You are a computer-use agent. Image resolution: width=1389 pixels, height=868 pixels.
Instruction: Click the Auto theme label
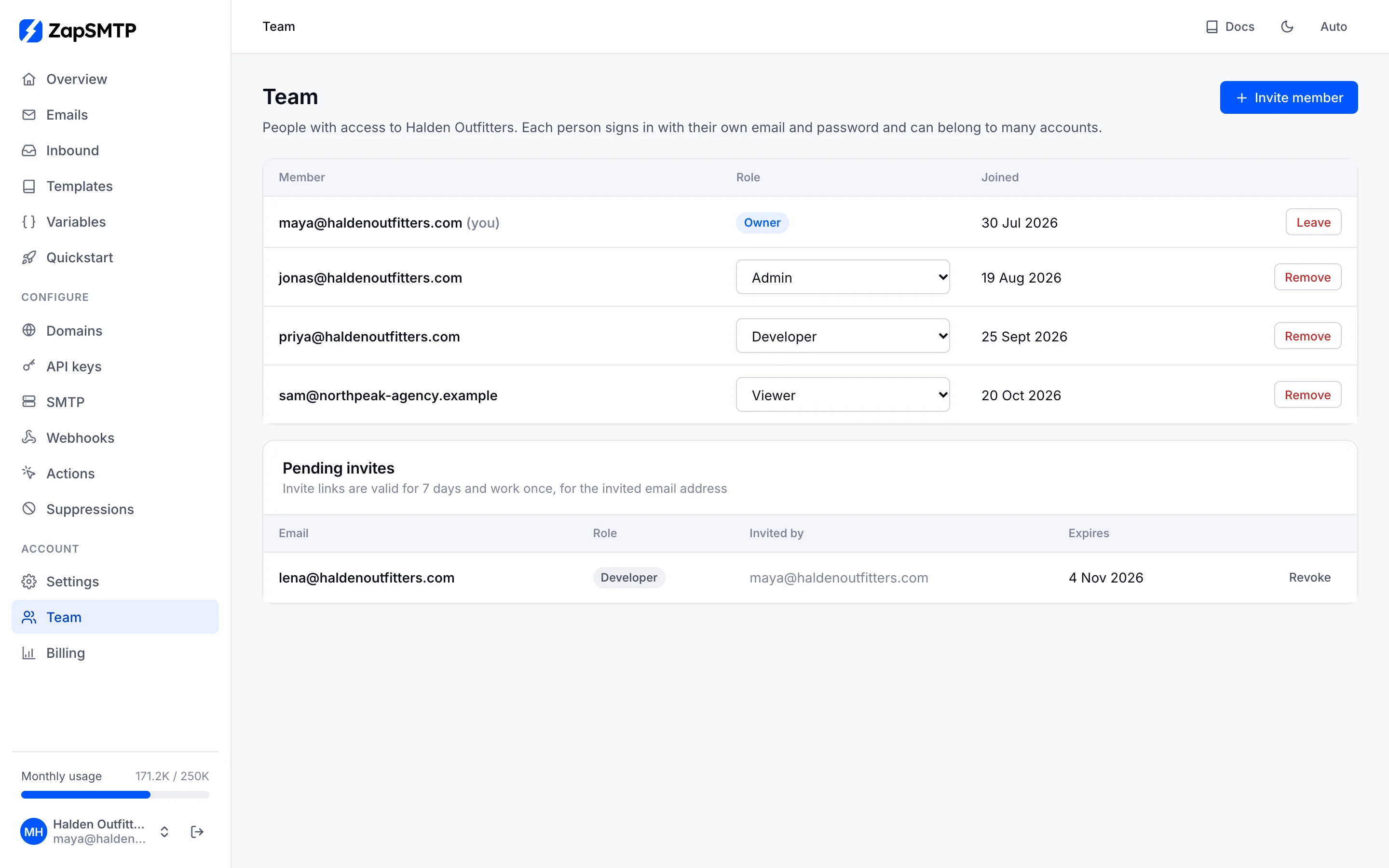(x=1334, y=27)
